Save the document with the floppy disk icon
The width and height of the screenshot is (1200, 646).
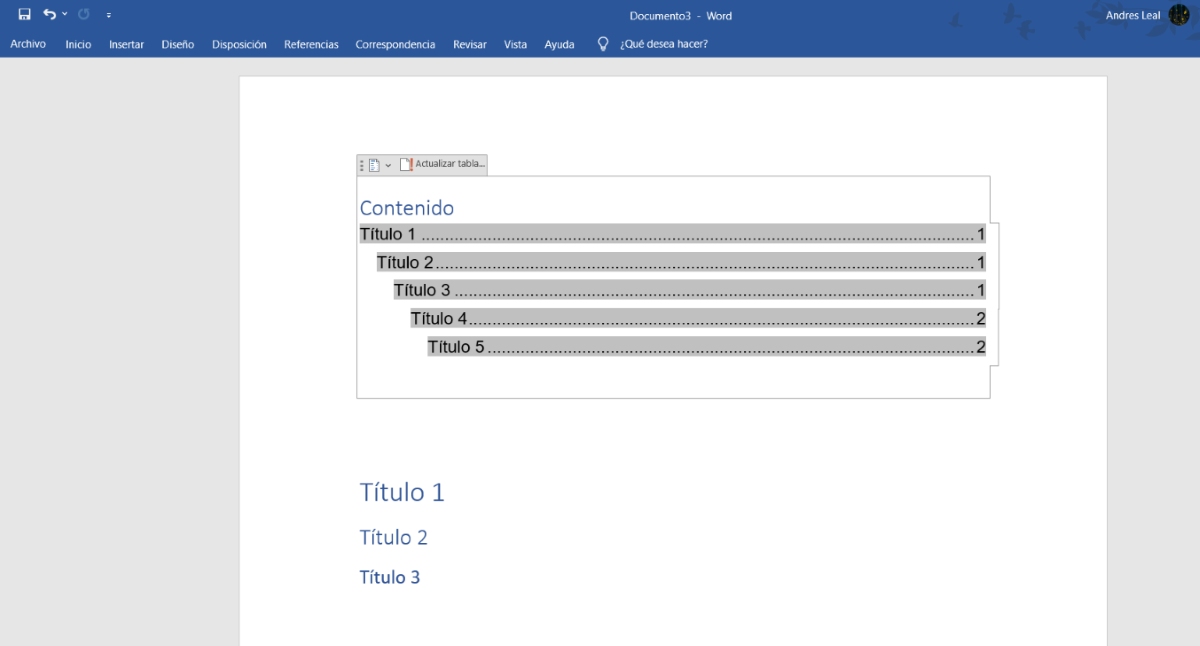click(24, 15)
